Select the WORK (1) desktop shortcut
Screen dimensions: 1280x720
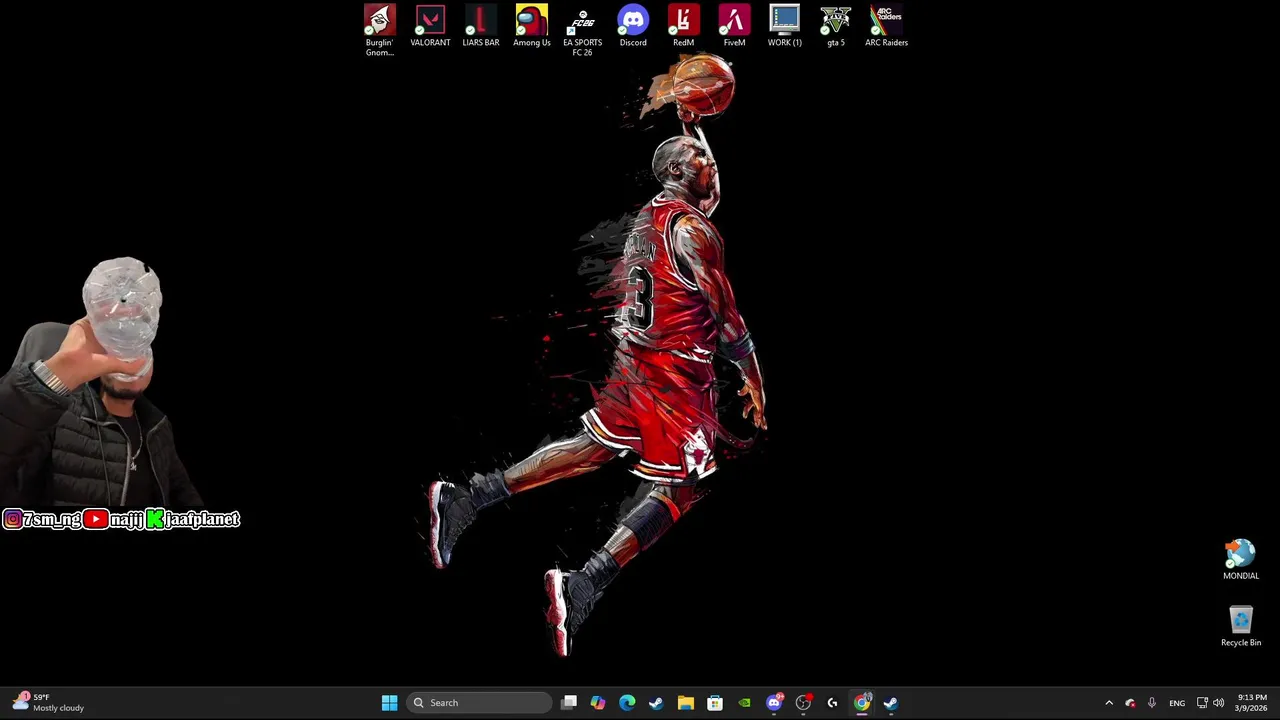[x=785, y=26]
